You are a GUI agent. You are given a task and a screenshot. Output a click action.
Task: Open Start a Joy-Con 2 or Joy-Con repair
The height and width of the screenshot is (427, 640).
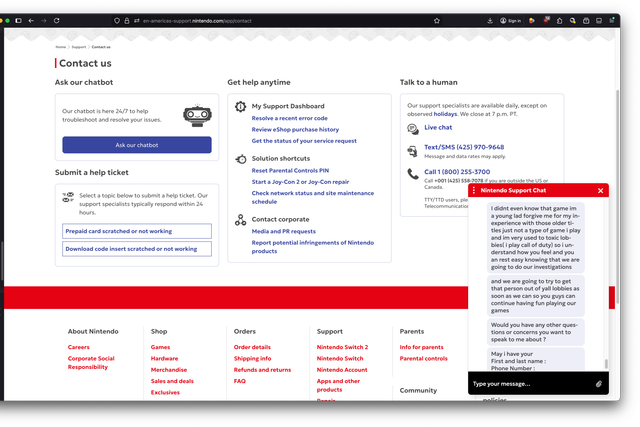(300, 182)
